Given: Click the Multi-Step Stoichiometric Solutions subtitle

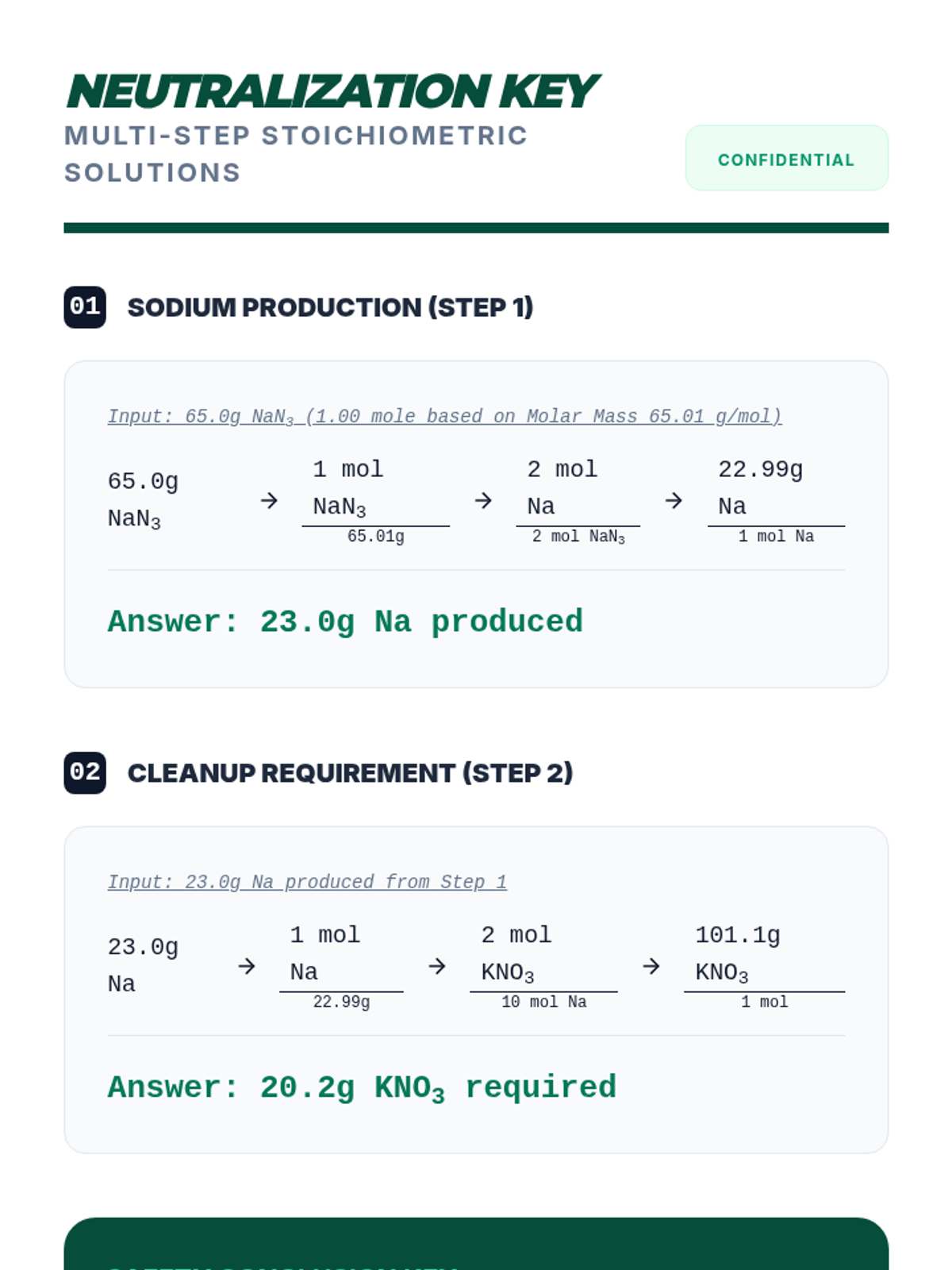Looking at the screenshot, I should tap(295, 154).
